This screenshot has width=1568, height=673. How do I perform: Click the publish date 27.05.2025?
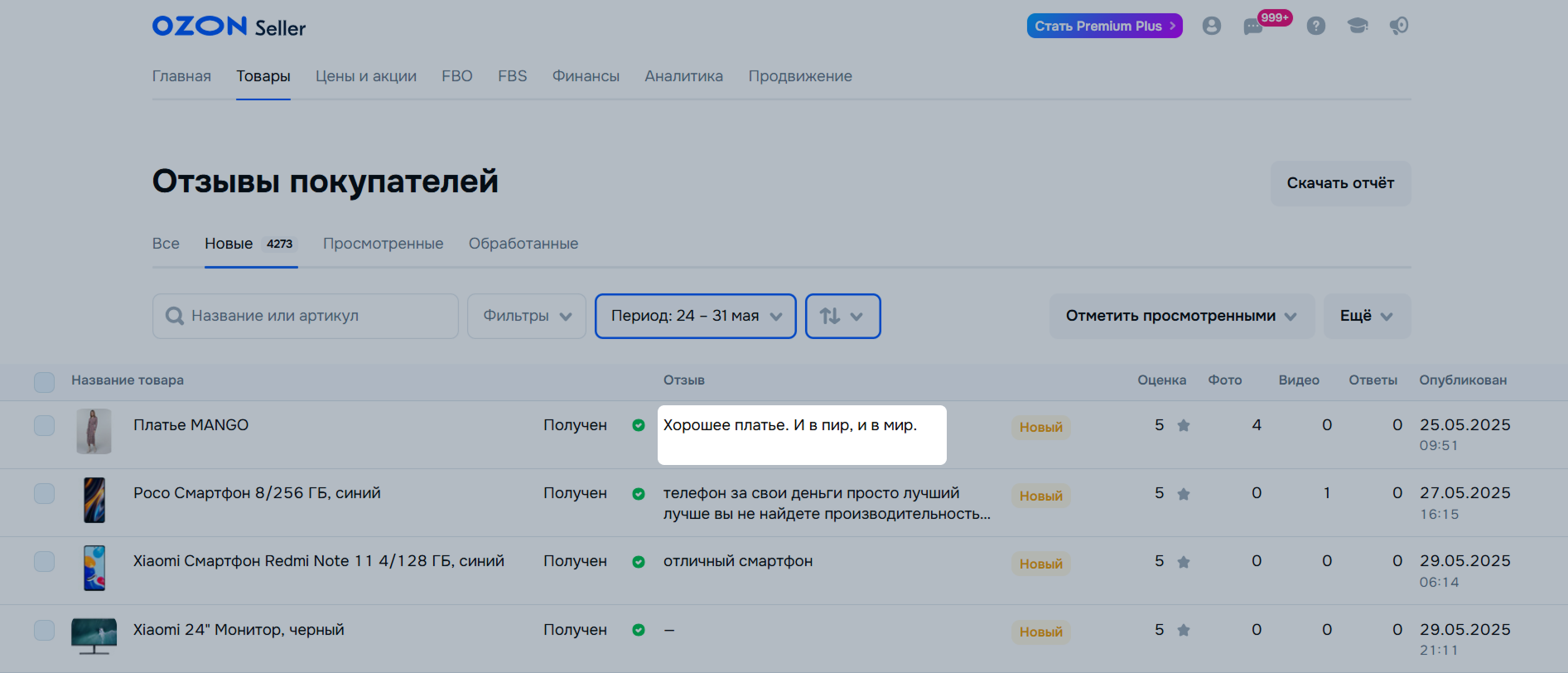click(x=1465, y=493)
